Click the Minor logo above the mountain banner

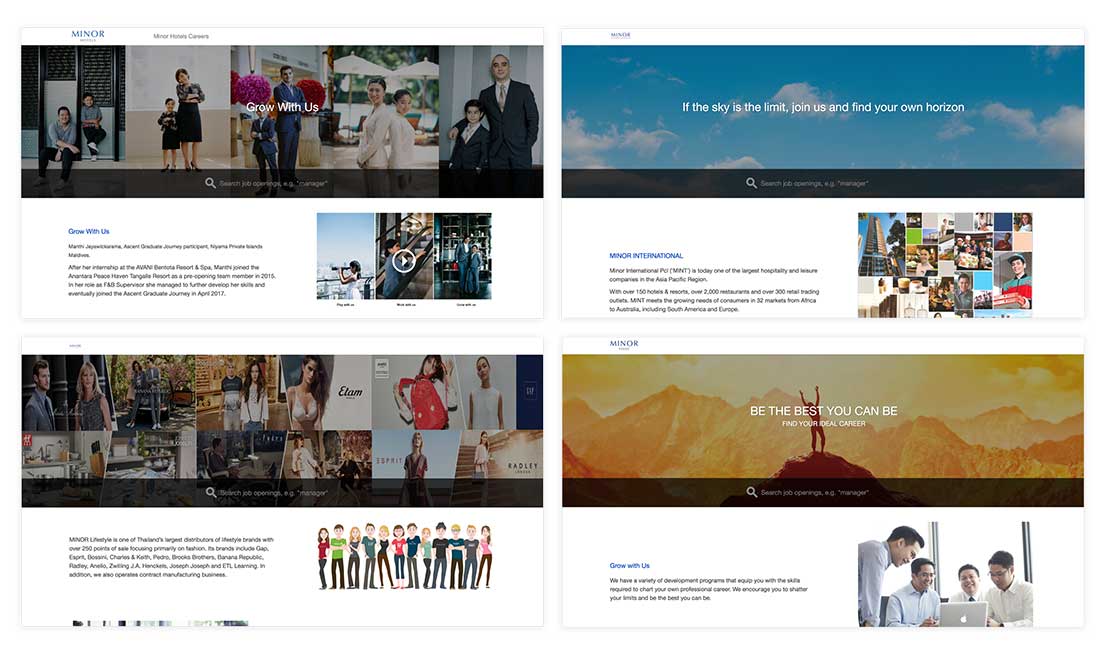(623, 345)
